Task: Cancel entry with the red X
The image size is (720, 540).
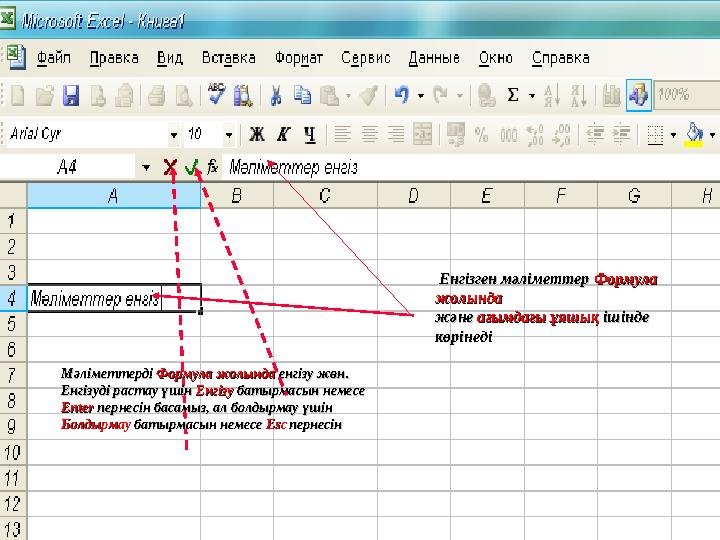Action: click(x=170, y=167)
